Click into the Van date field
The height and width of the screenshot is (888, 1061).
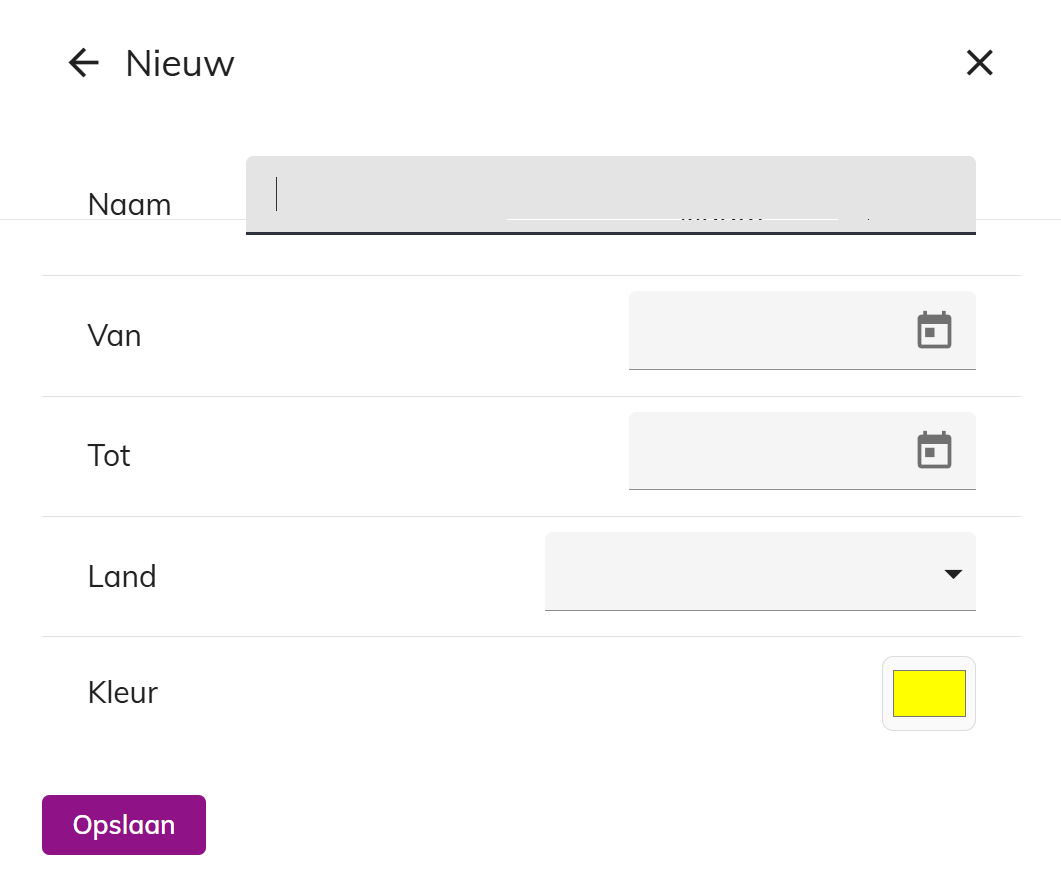[802, 330]
